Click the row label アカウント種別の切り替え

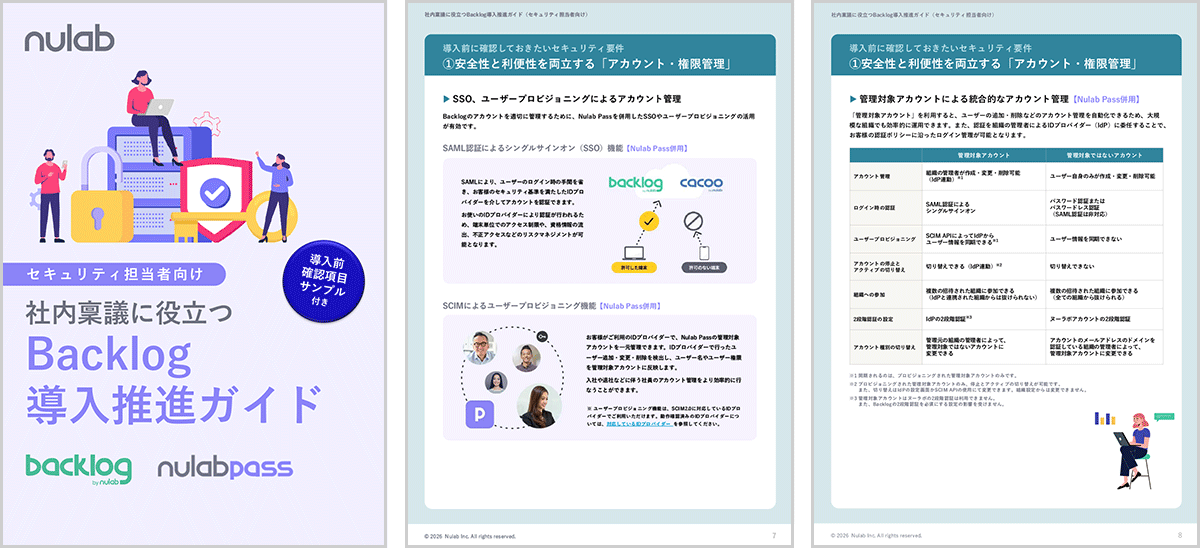click(x=887, y=346)
